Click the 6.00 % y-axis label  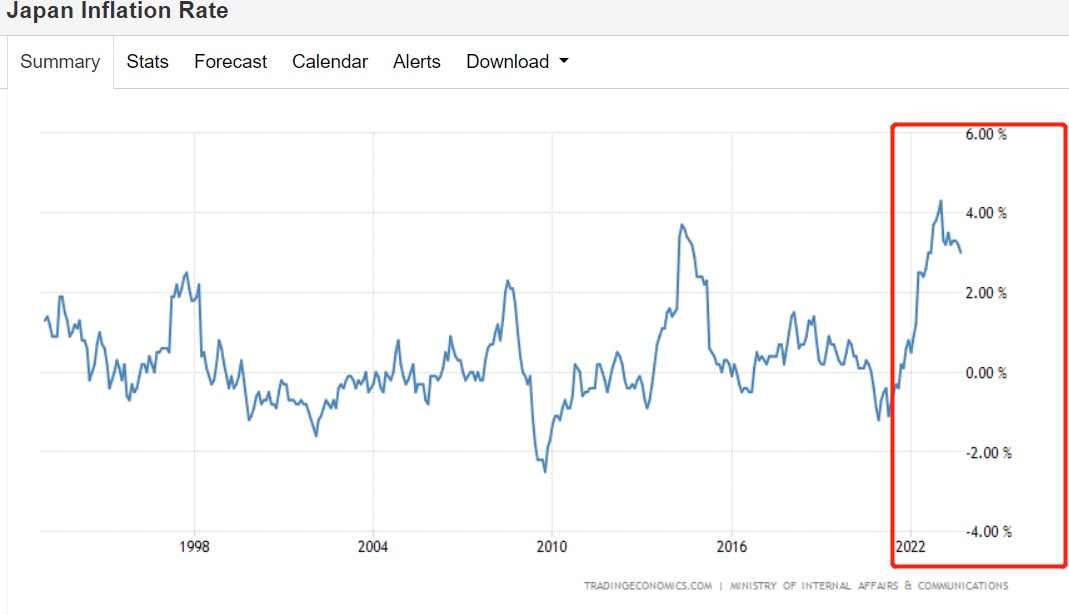[x=986, y=134]
